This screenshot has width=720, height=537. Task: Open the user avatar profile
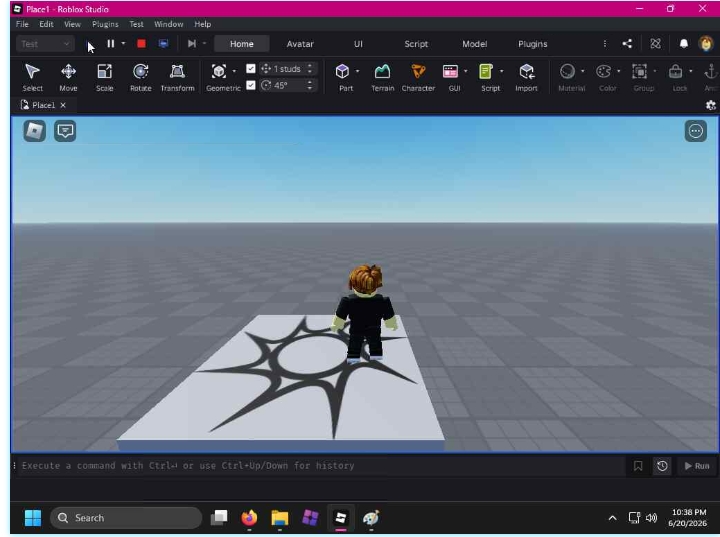(706, 44)
